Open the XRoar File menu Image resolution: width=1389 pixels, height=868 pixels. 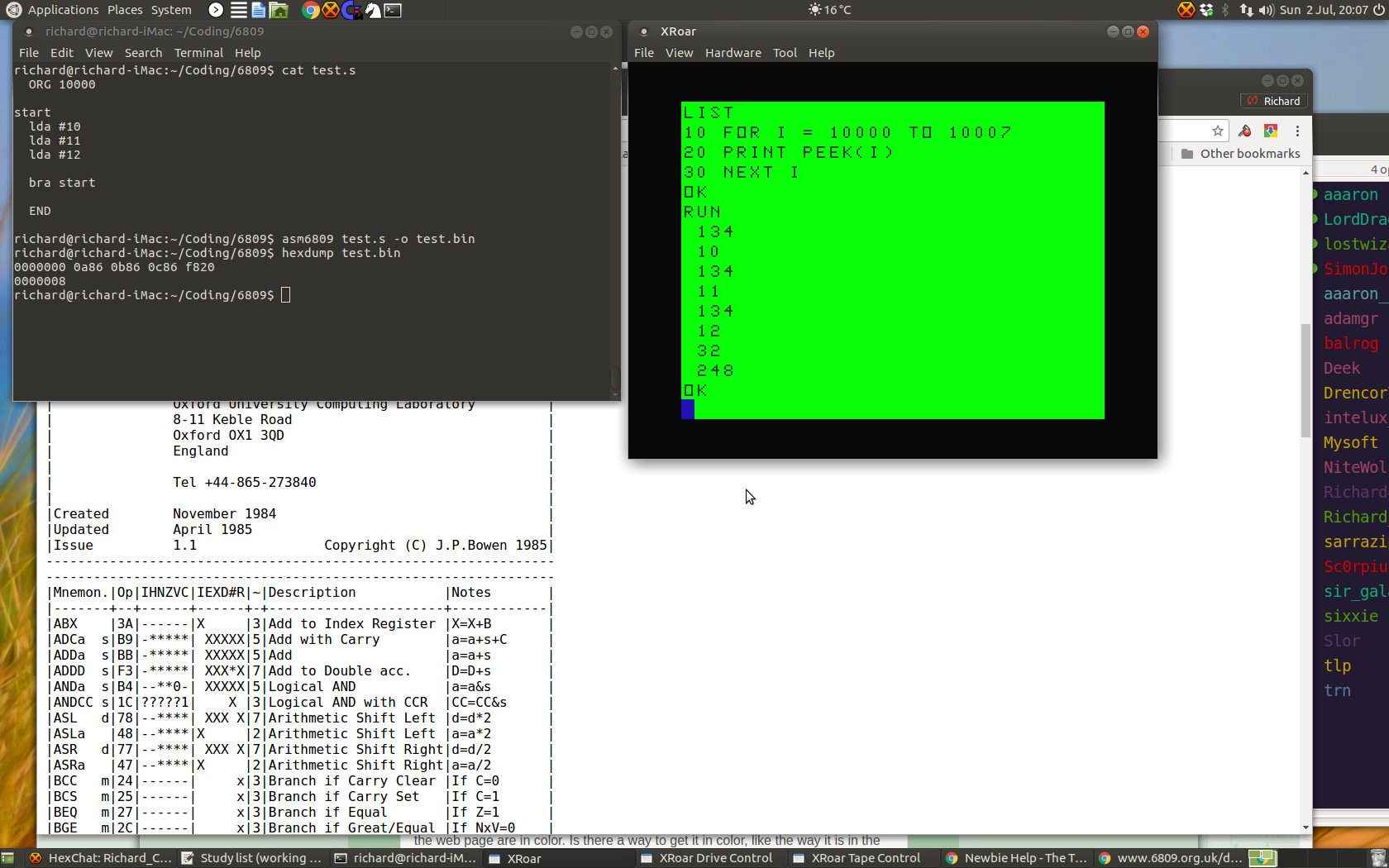[644, 53]
